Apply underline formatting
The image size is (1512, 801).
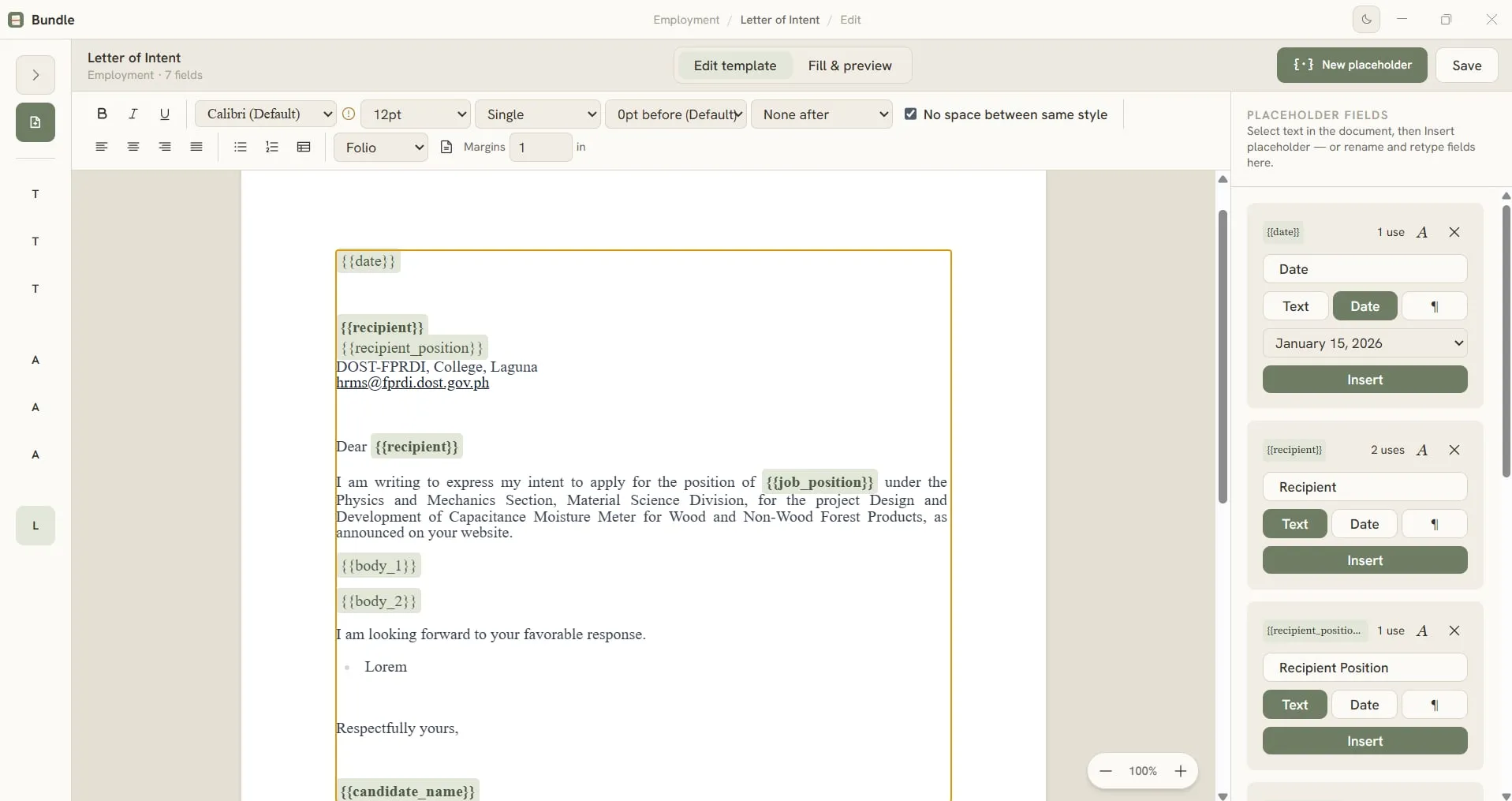pyautogui.click(x=165, y=114)
